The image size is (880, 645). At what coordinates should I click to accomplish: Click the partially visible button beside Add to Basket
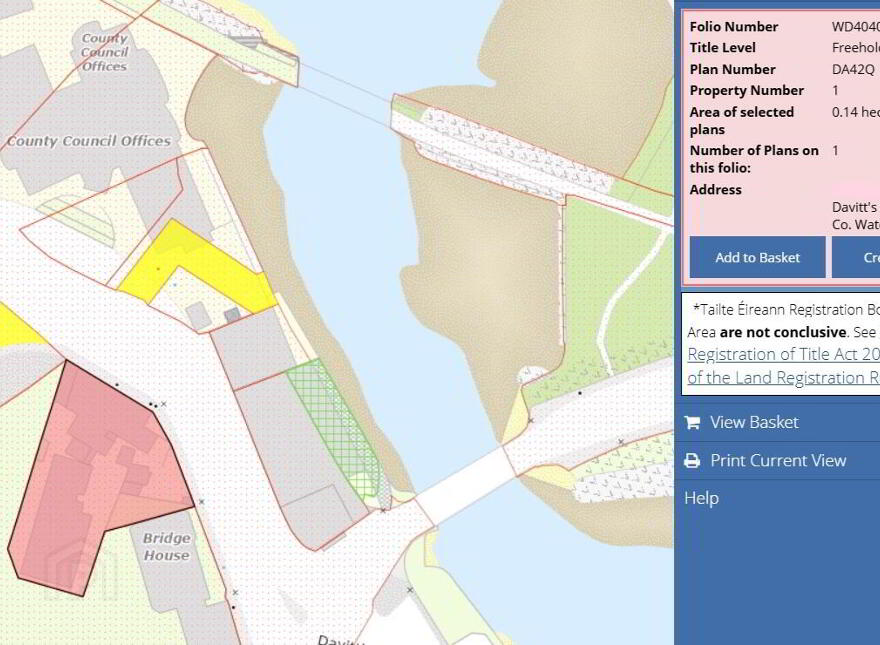coord(856,257)
